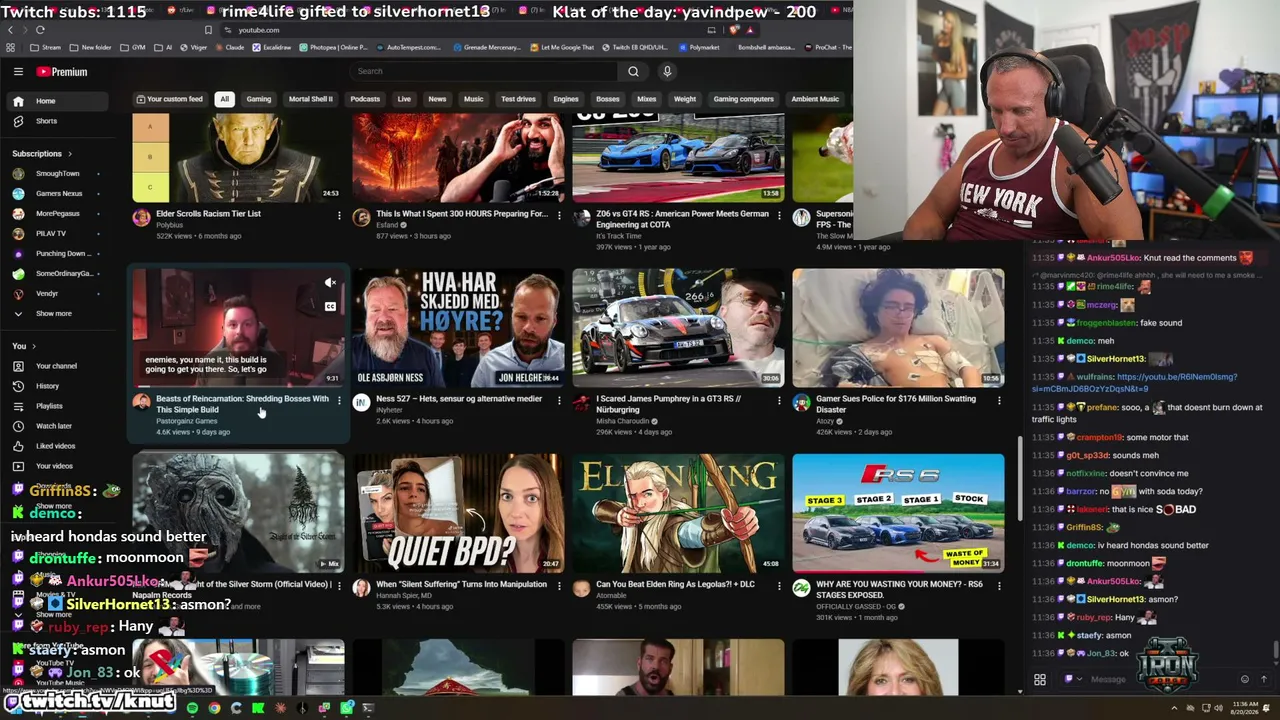The width and height of the screenshot is (1280, 720).
Task: Show more subscriptions in the sidebar
Action: click(58, 314)
